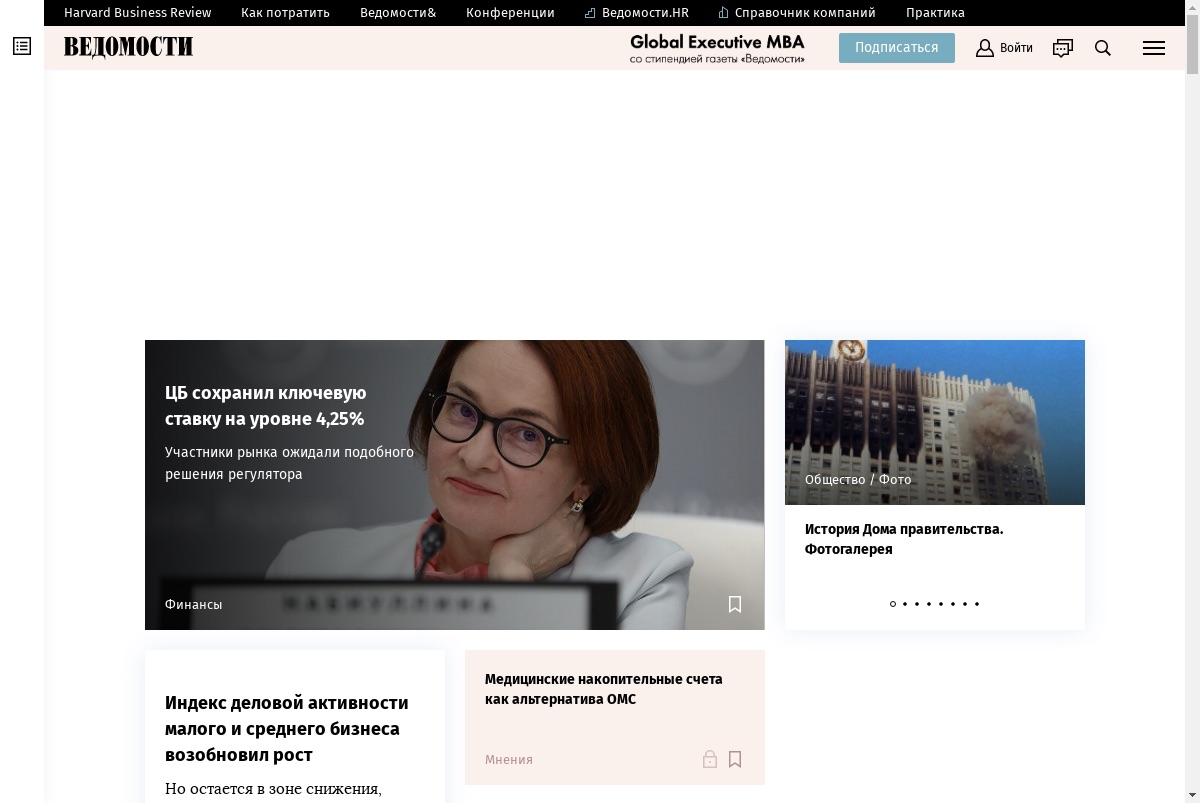Open Индекс деловой активности article
Image resolution: width=1200 pixels, height=803 pixels.
pos(287,729)
